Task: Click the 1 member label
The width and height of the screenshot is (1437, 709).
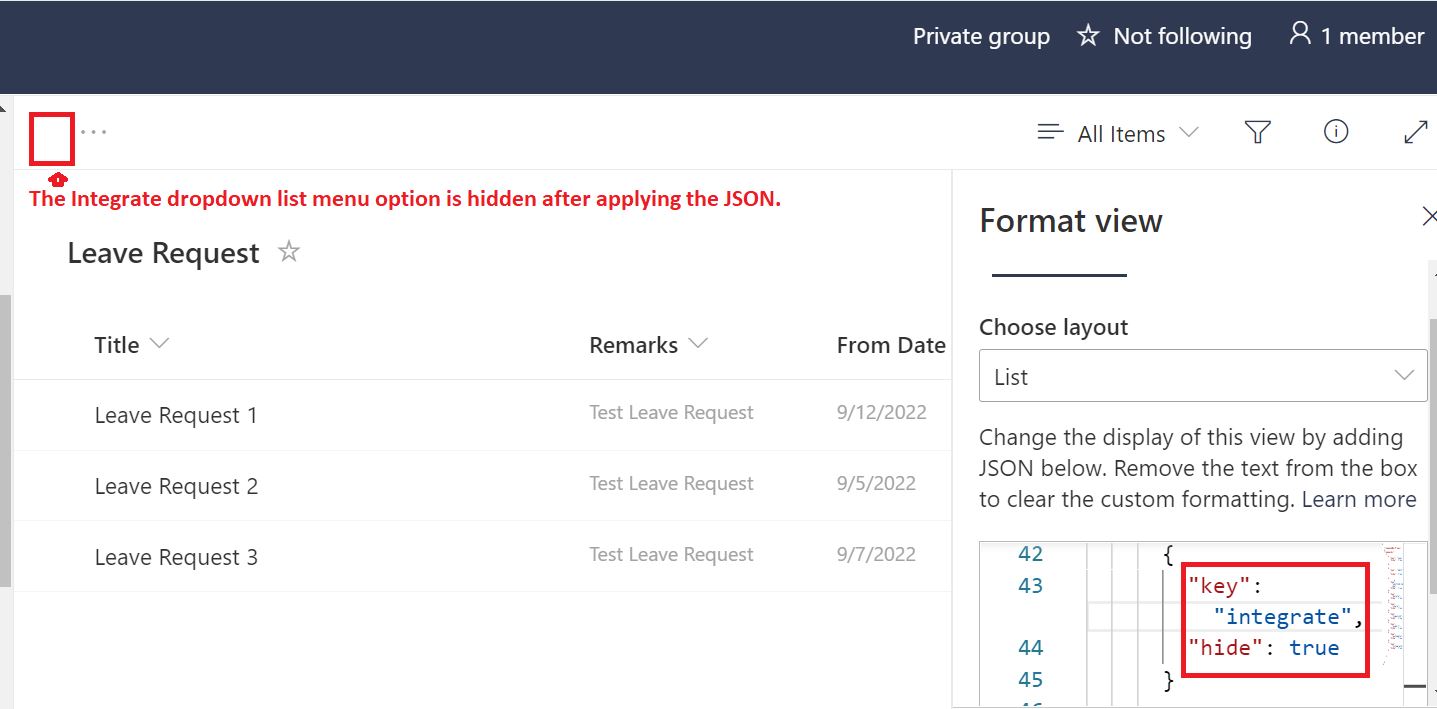Action: (1372, 36)
